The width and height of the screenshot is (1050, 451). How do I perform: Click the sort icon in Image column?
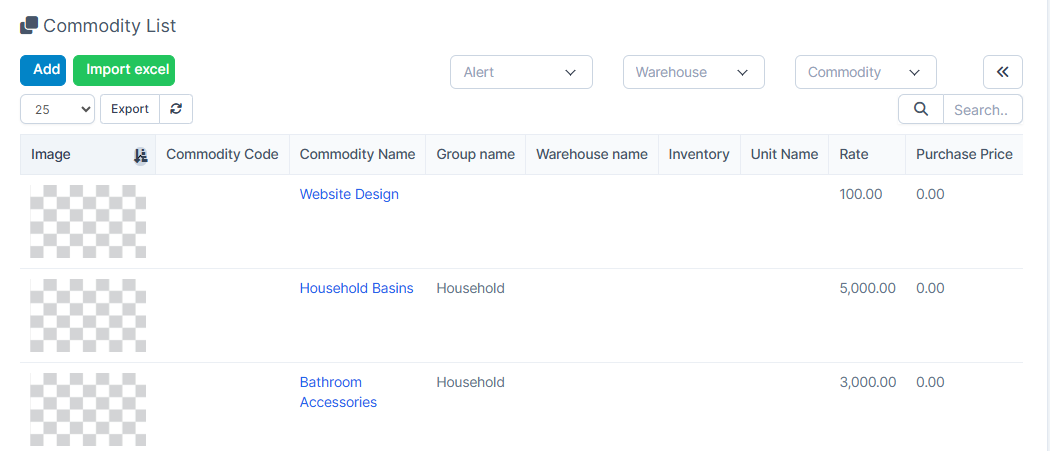click(x=141, y=155)
